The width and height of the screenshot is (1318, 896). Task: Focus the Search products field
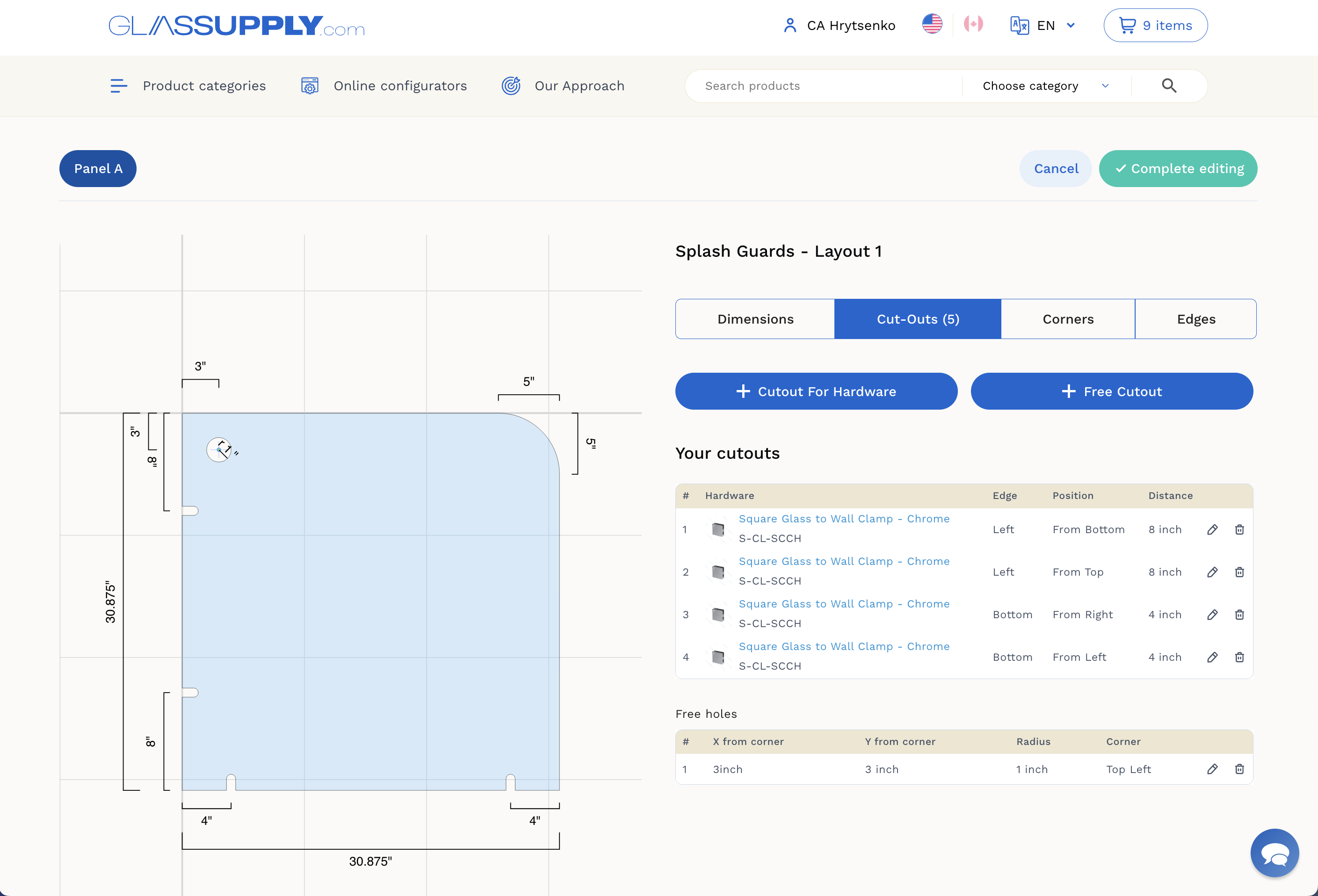tap(824, 86)
